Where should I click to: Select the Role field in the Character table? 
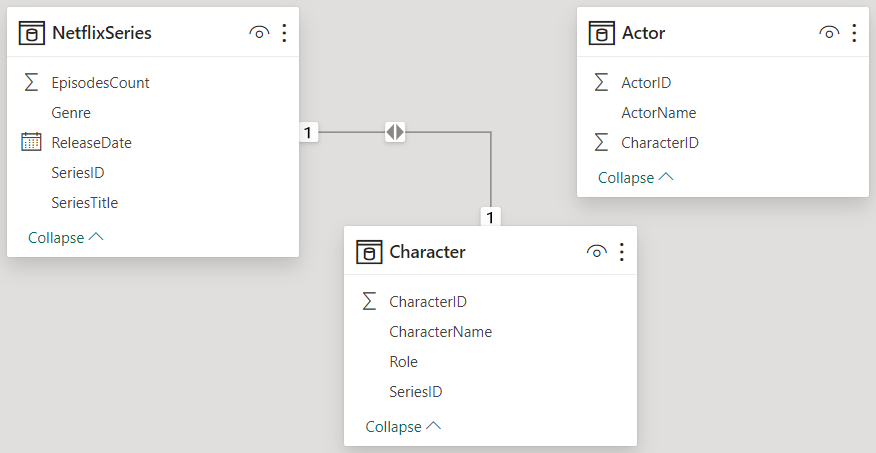tap(403, 362)
